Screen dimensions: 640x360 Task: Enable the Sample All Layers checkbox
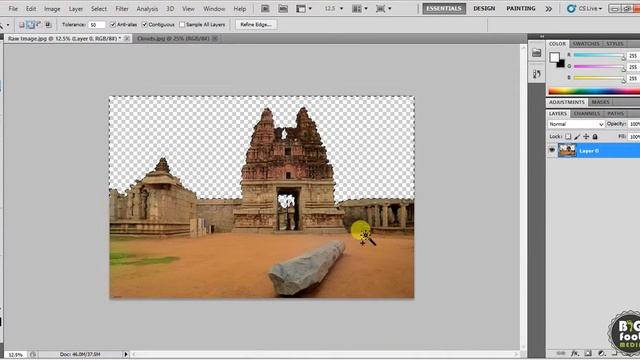(182, 25)
